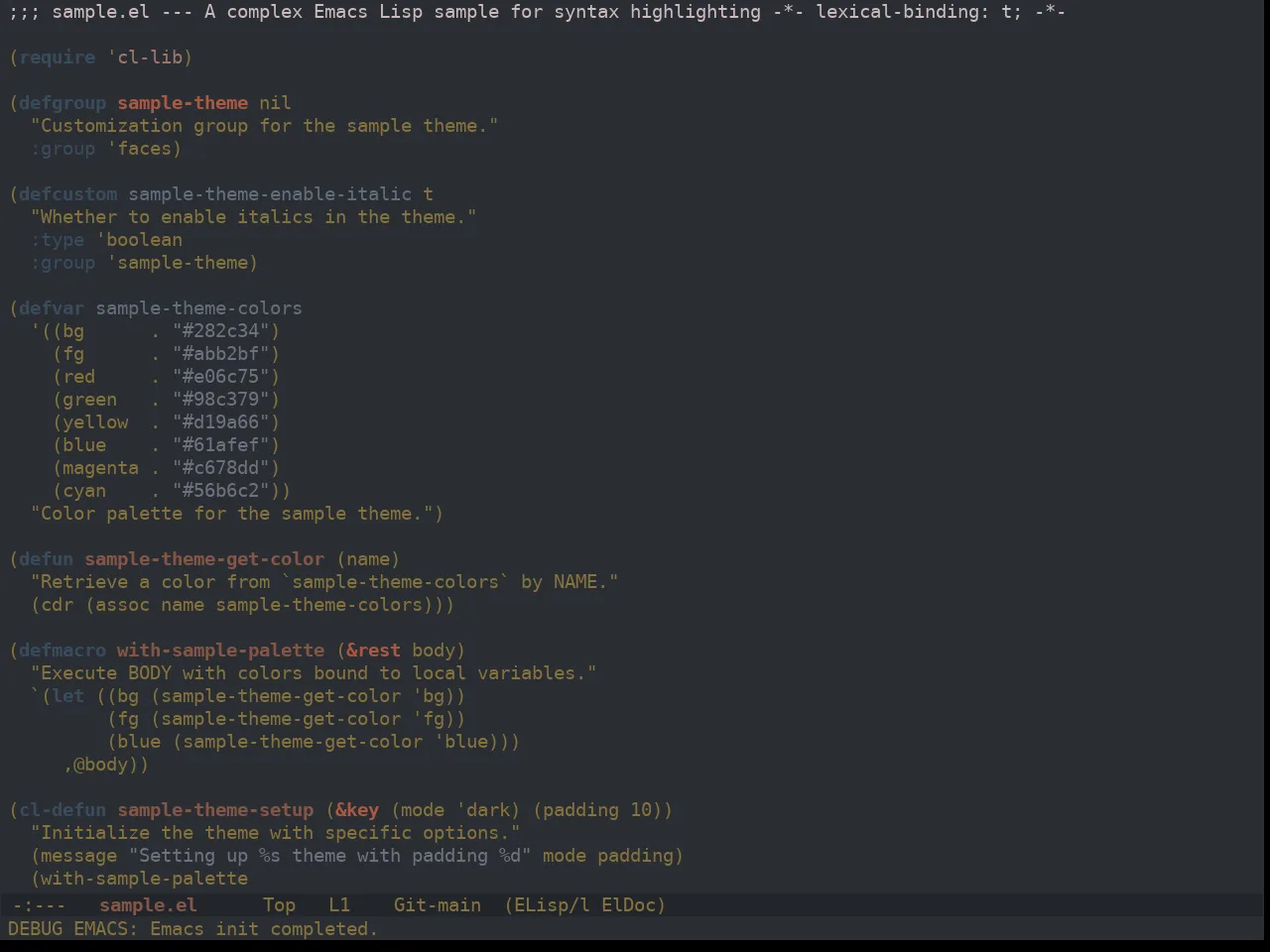Click the 'dark default value
The height and width of the screenshot is (952, 1270).
(483, 809)
